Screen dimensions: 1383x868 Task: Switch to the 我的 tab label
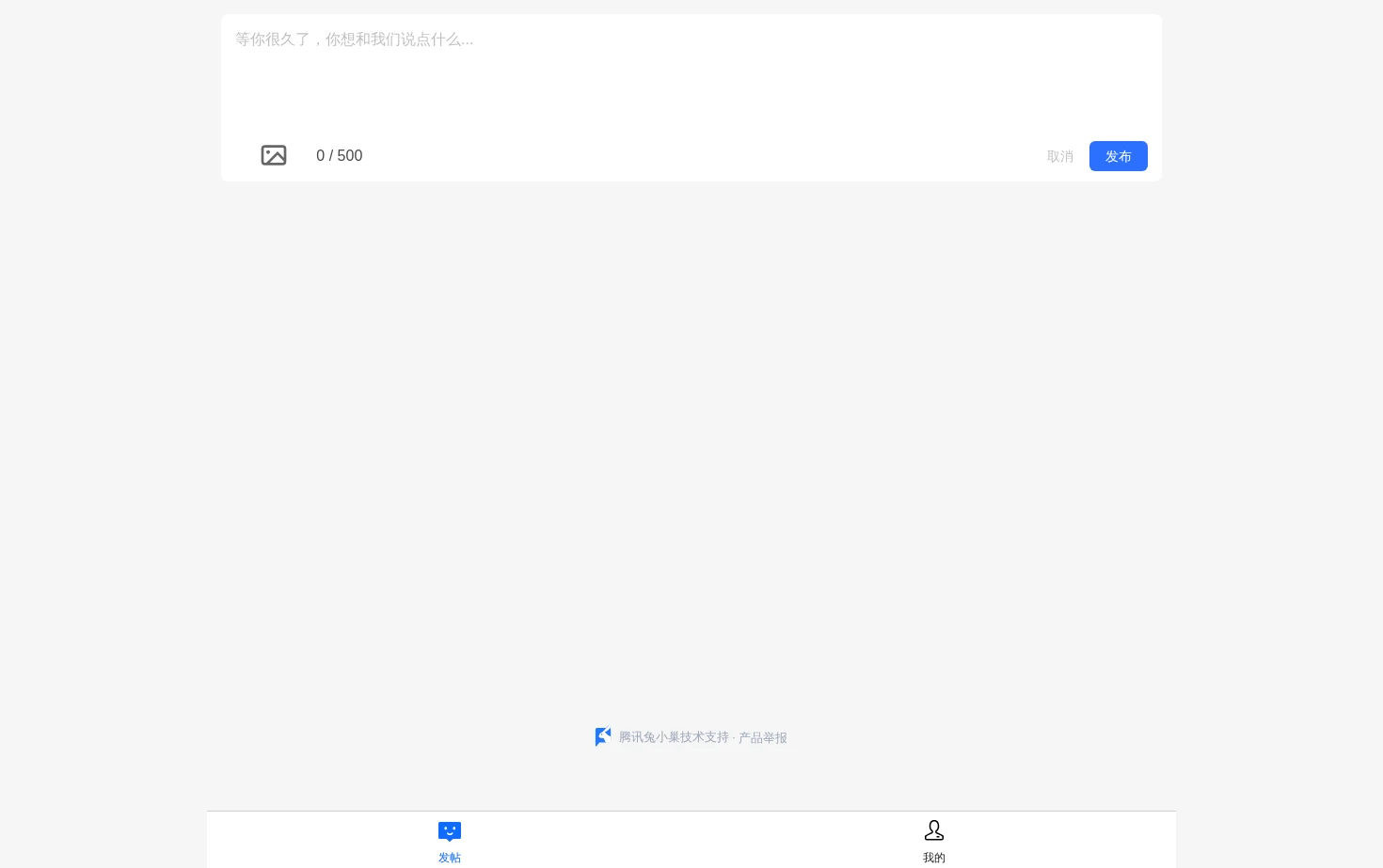pos(934,858)
